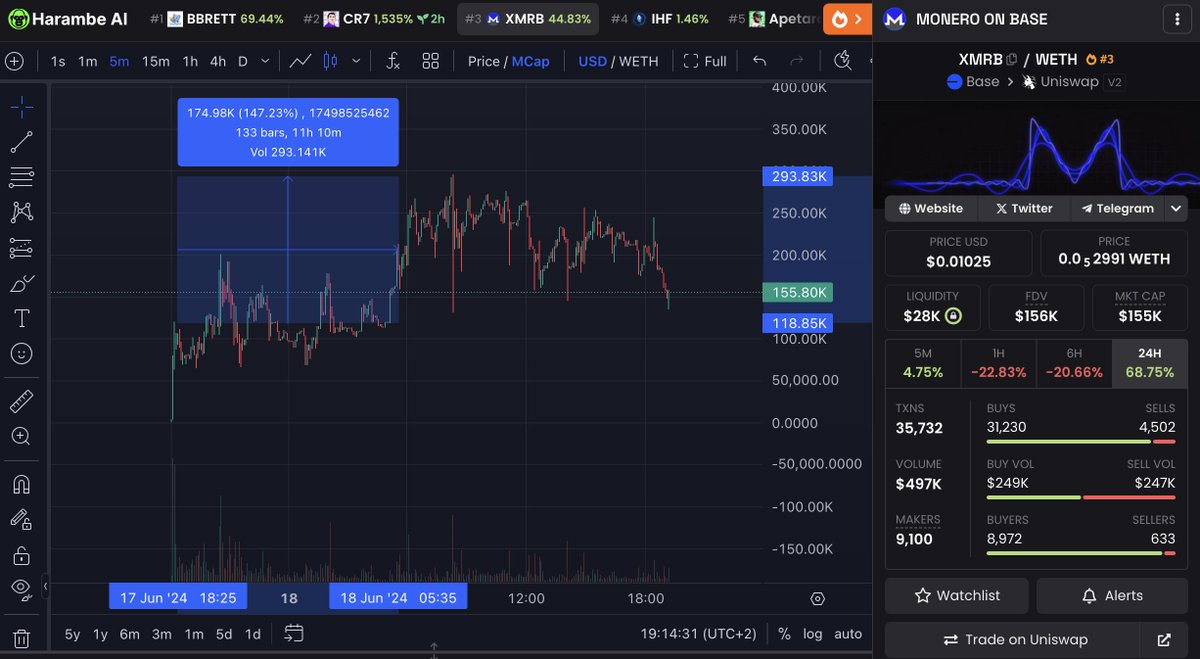
Task: Select the 6H change tab
Action: [x=1074, y=363]
